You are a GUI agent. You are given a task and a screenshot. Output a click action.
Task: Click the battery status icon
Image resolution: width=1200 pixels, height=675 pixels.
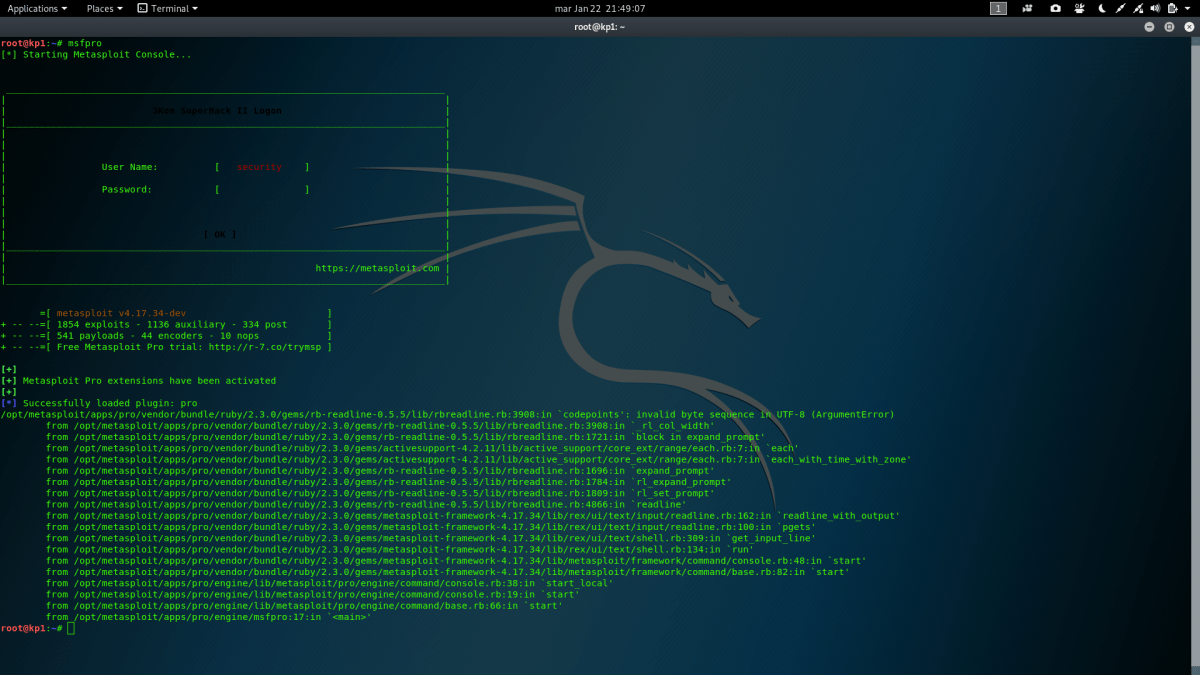1172,8
